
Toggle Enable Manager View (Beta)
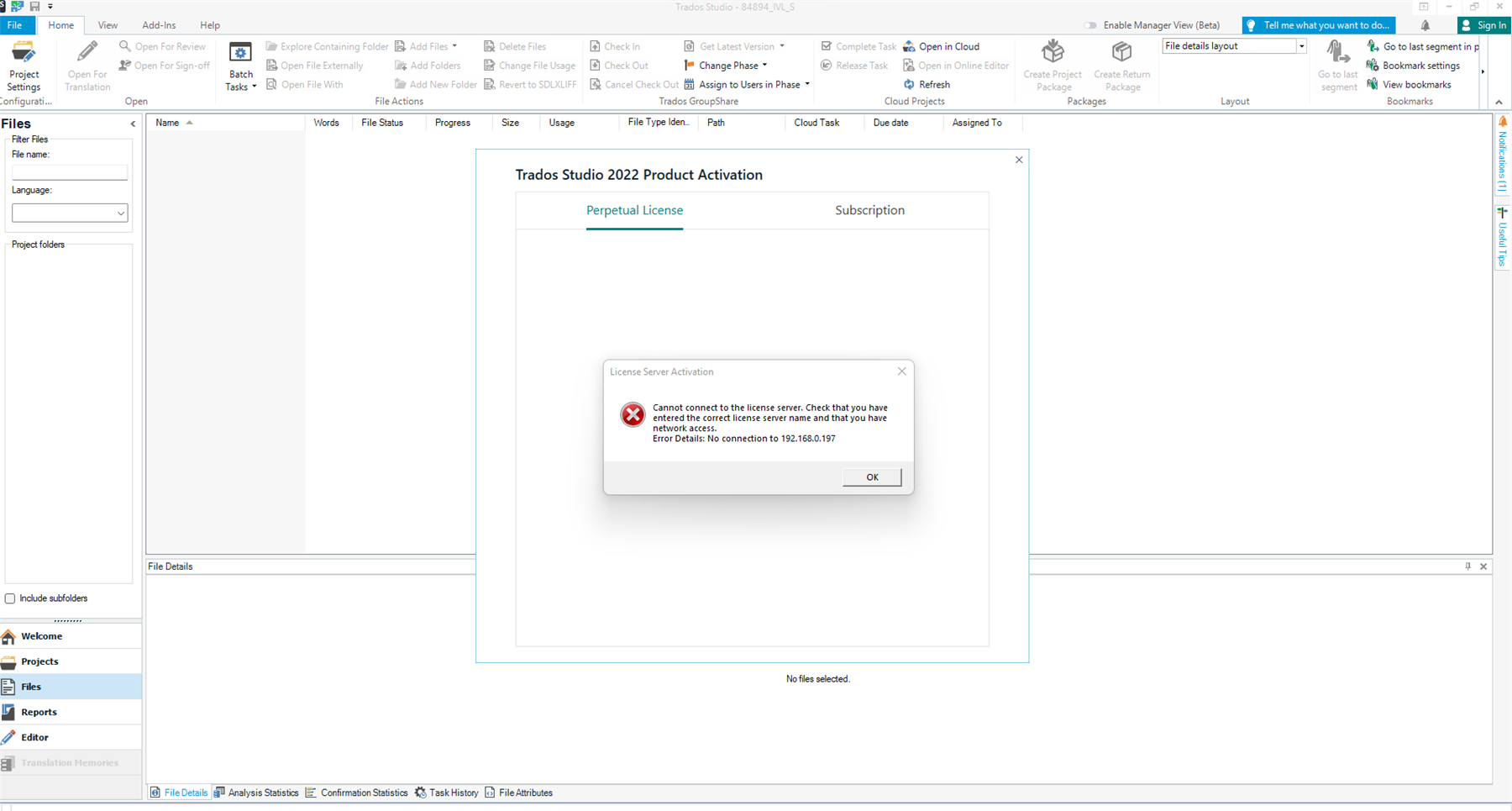point(1089,25)
